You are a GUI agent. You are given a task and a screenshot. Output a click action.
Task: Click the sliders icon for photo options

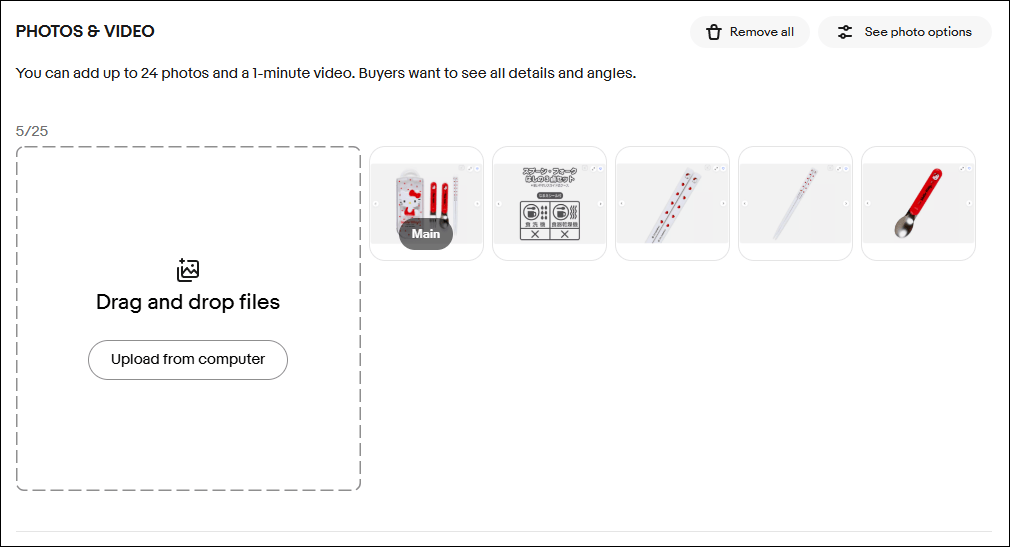pos(845,32)
